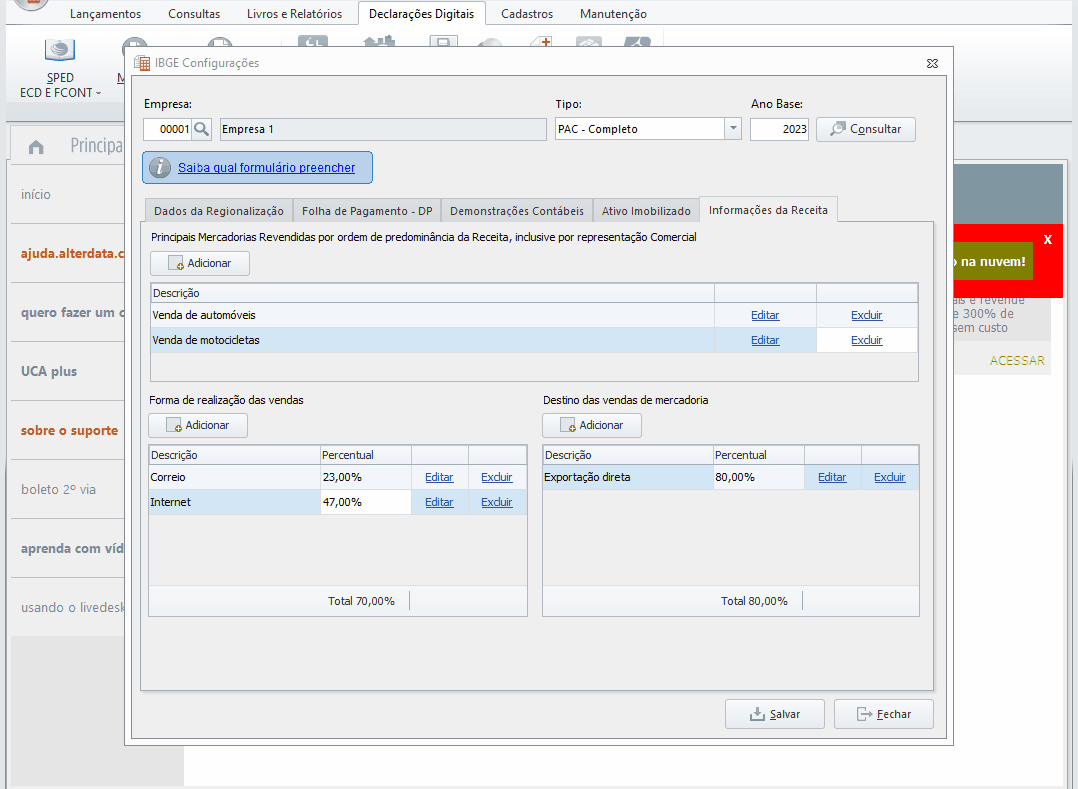Screen dimensions: 1078x789
Task: Open sobre o suporte sidebar link
Action: tap(69, 430)
